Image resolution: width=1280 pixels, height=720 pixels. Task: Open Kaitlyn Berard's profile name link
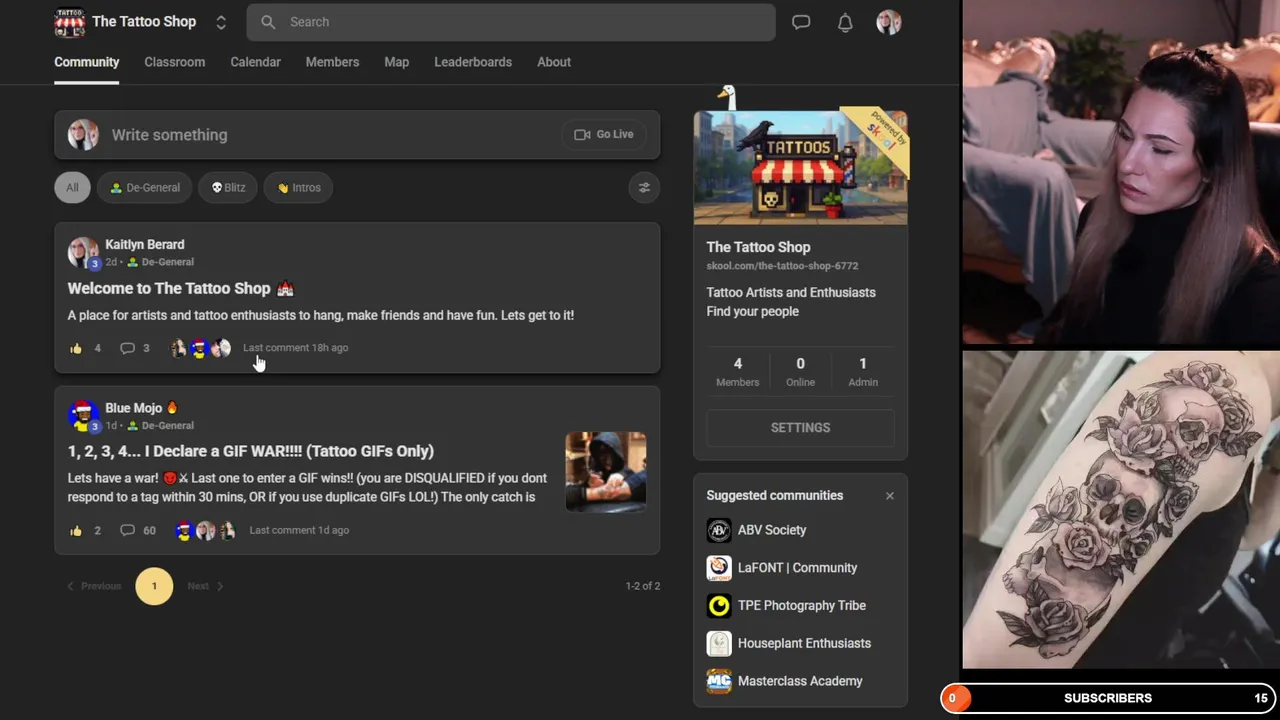(x=145, y=244)
